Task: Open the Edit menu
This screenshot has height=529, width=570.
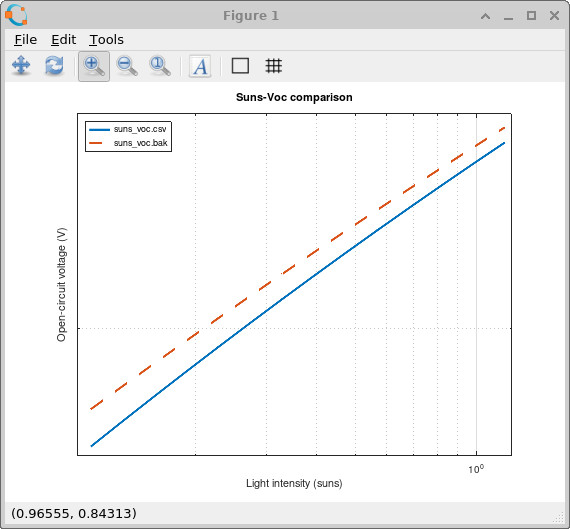Action: pyautogui.click(x=63, y=40)
